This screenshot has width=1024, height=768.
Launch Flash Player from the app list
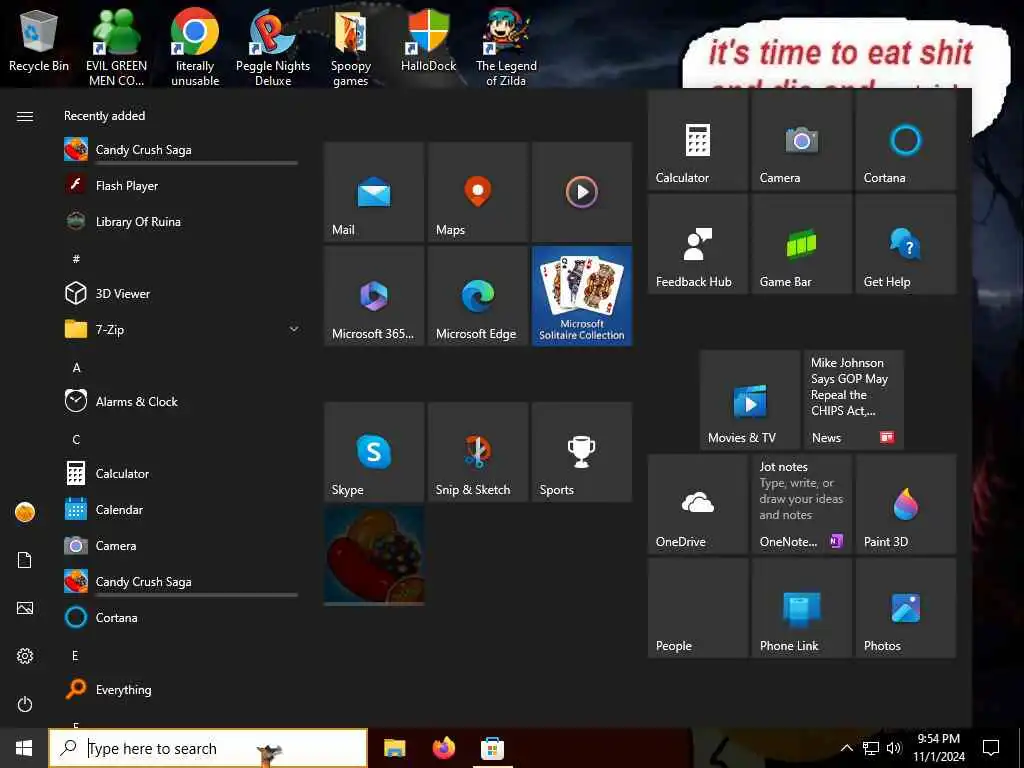[181, 186]
